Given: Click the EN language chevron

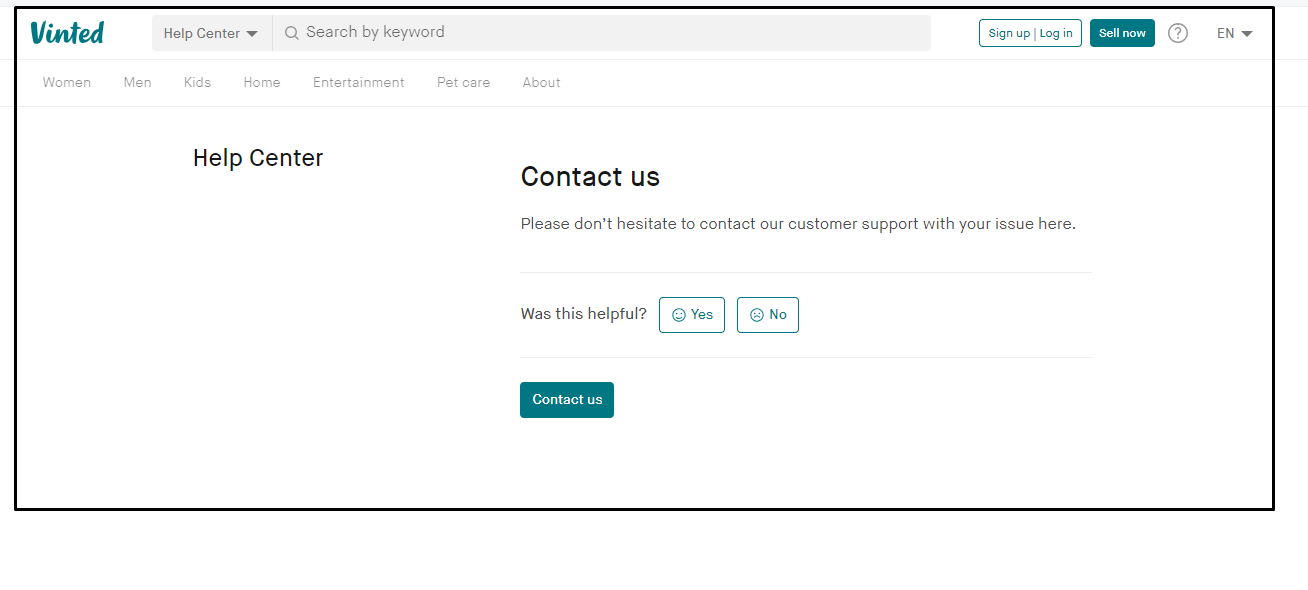Looking at the screenshot, I should click(1246, 32).
